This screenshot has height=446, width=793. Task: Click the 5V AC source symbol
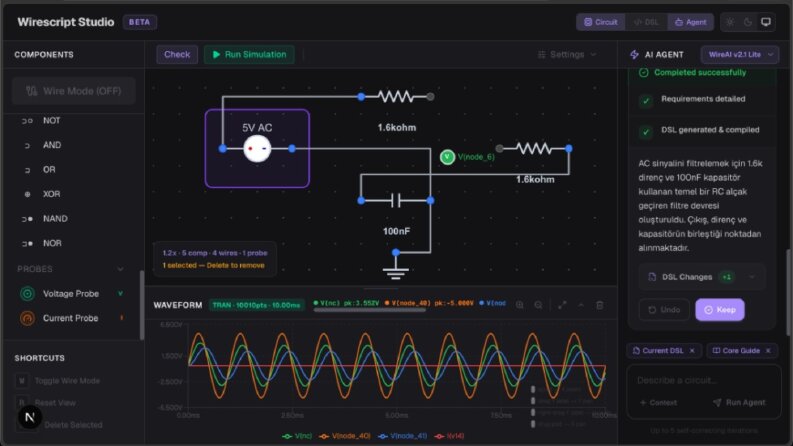coord(257,149)
